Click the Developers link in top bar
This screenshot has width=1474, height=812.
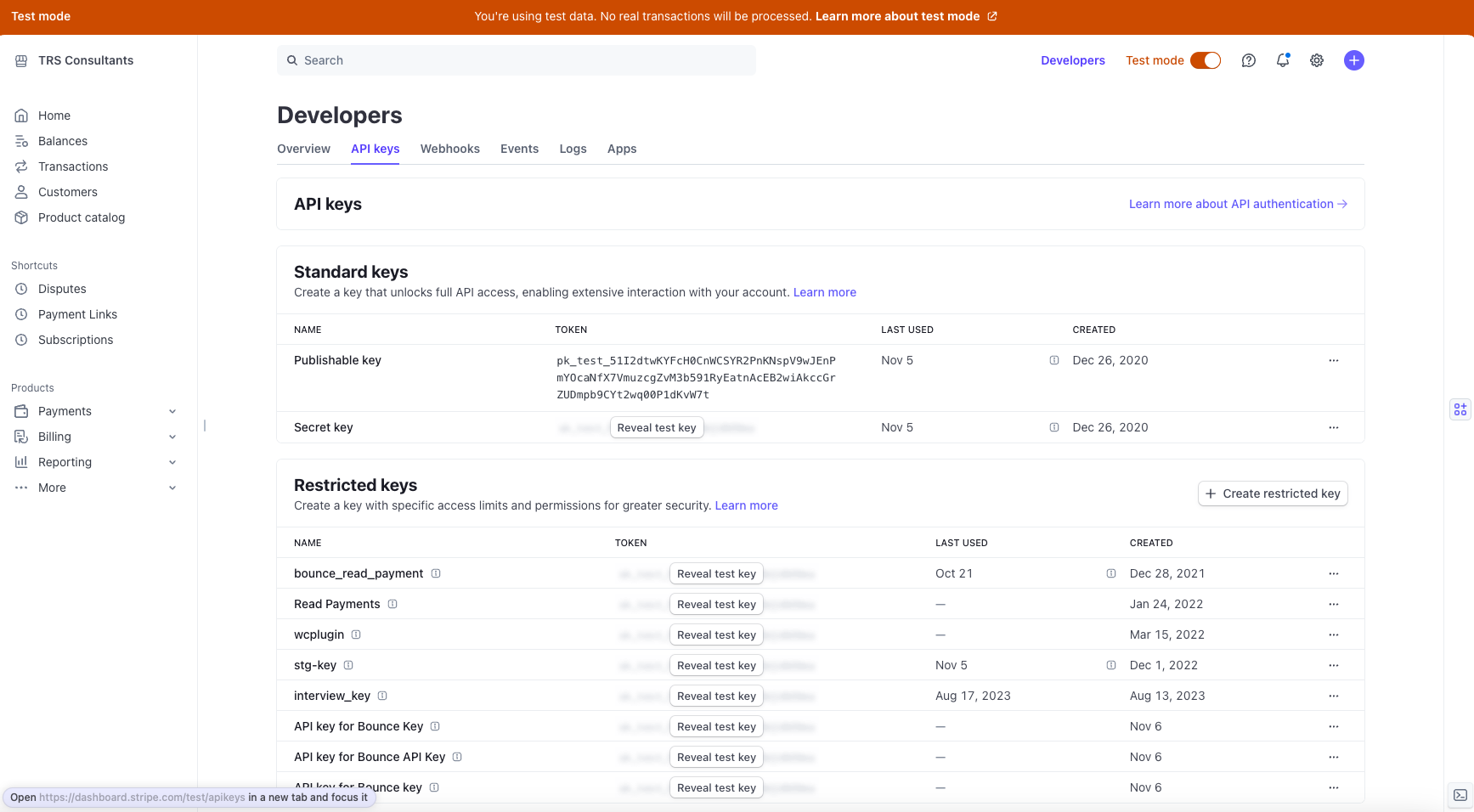[x=1073, y=60]
